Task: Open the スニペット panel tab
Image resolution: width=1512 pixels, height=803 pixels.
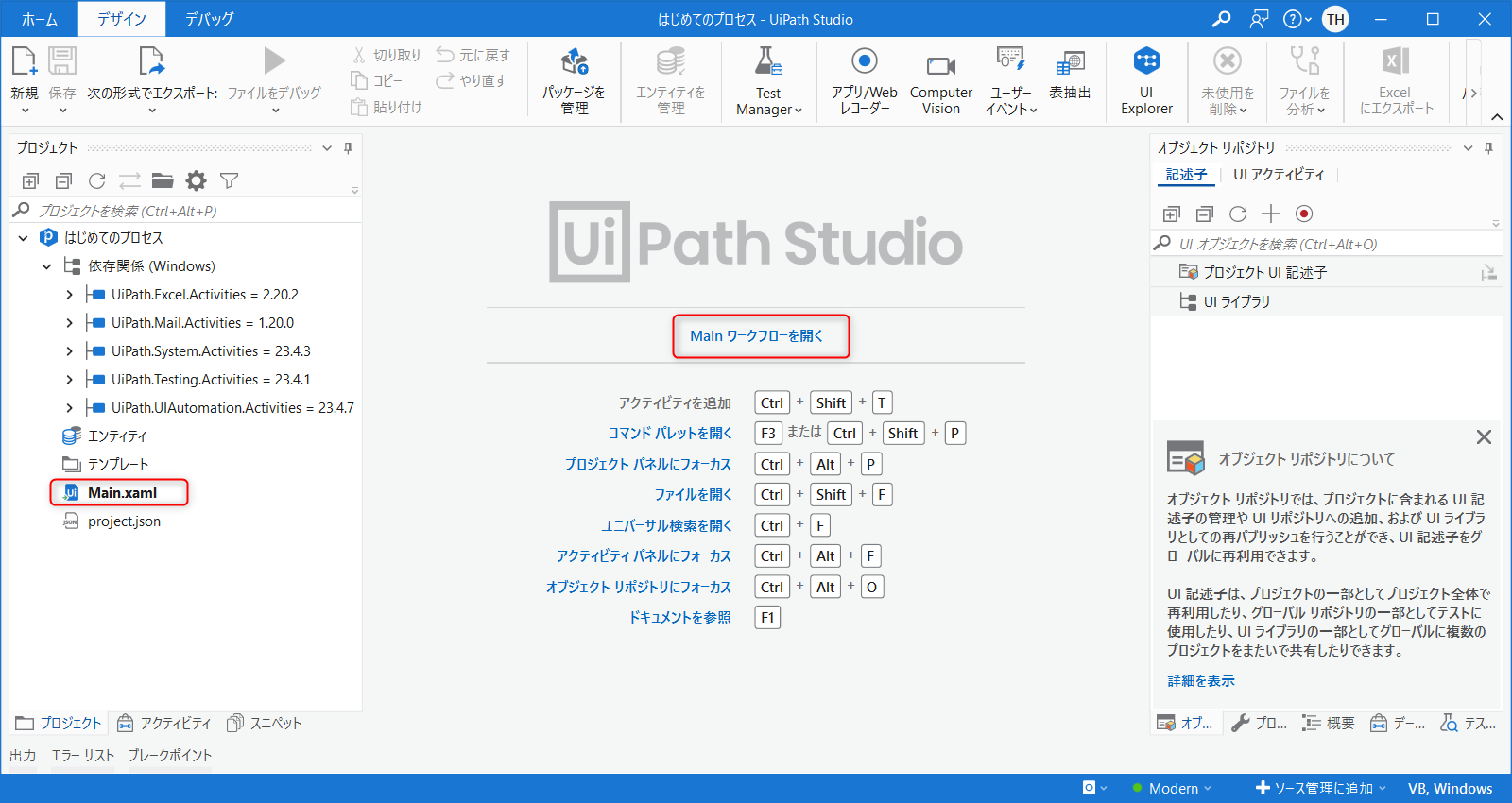Action: (x=265, y=723)
